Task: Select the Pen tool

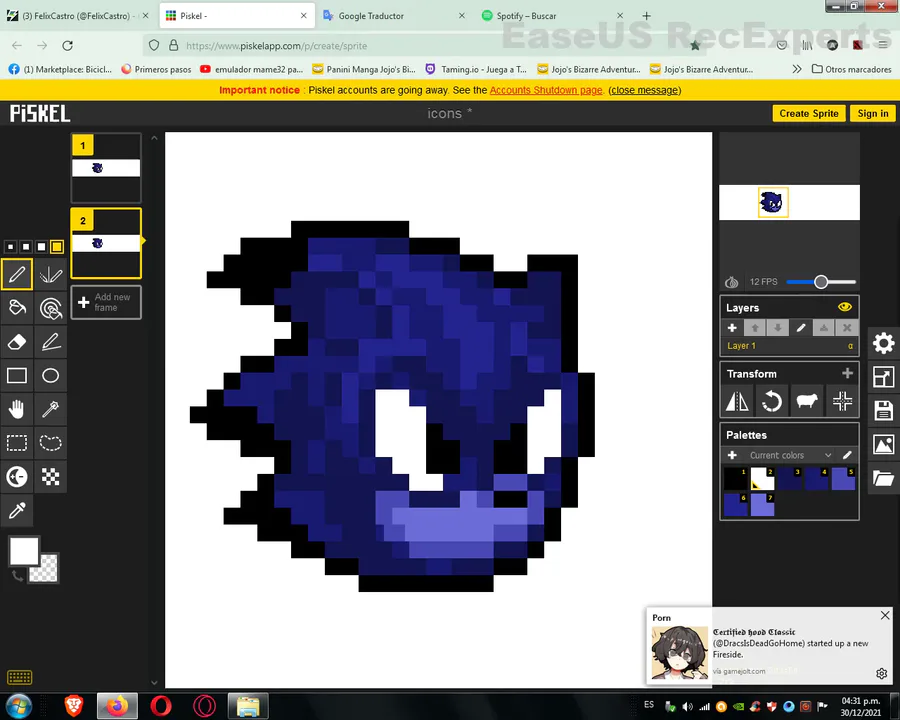Action: pyautogui.click(x=17, y=274)
